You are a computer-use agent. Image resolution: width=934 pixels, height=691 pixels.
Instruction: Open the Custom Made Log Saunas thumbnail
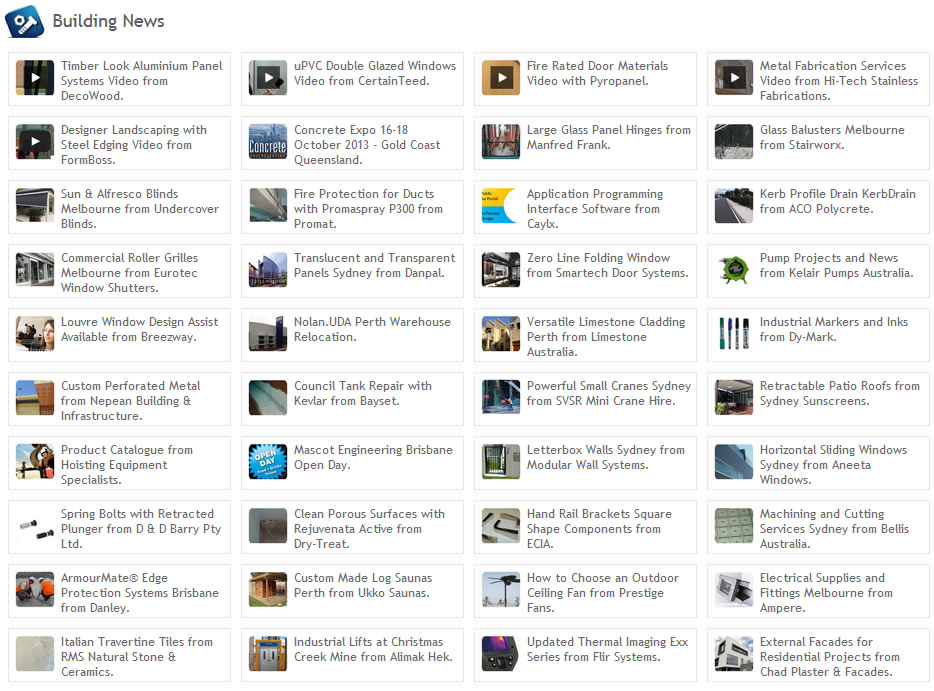coord(268,590)
